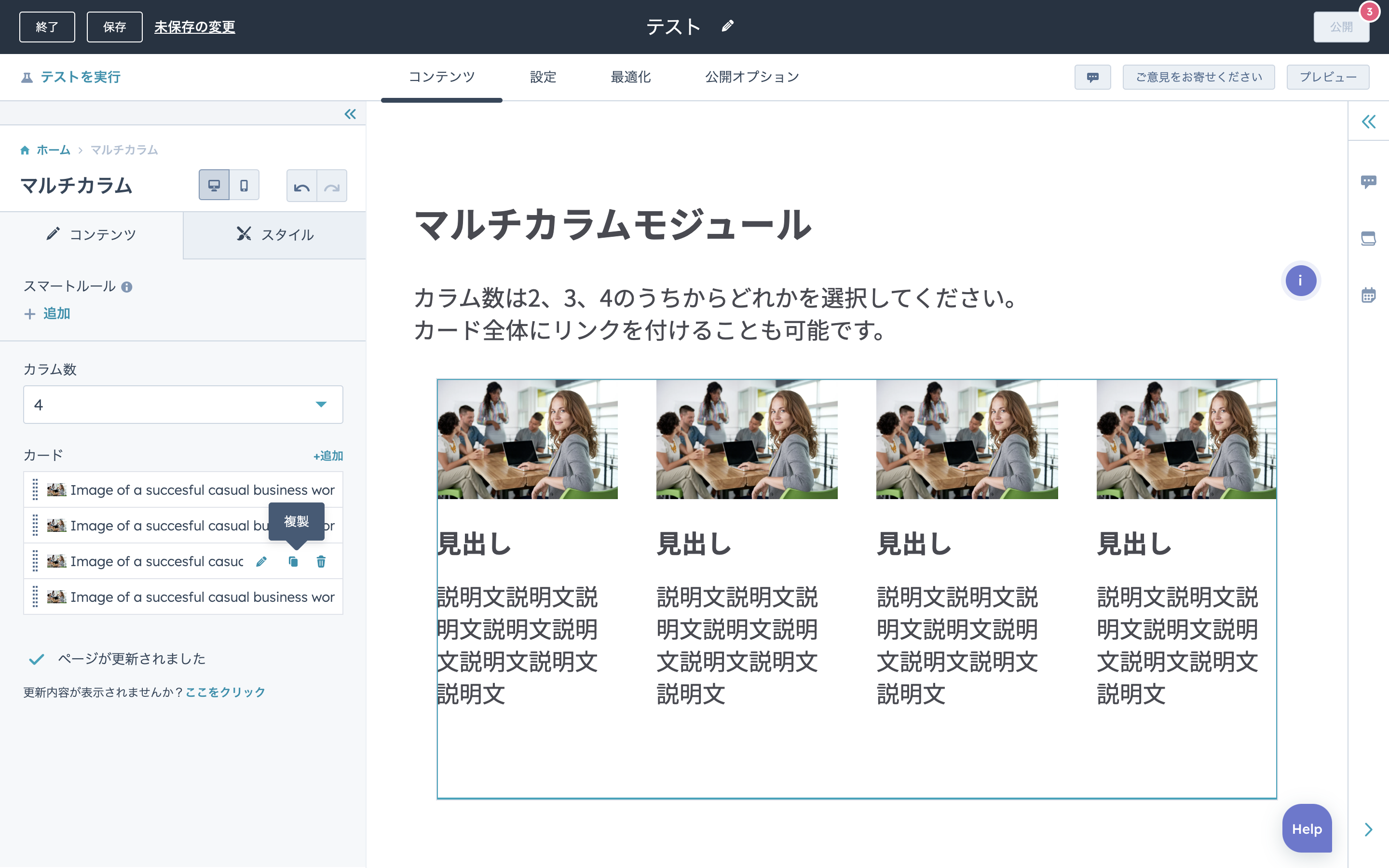1389x868 pixels.
Task: Click the redo arrow icon
Action: 332,187
